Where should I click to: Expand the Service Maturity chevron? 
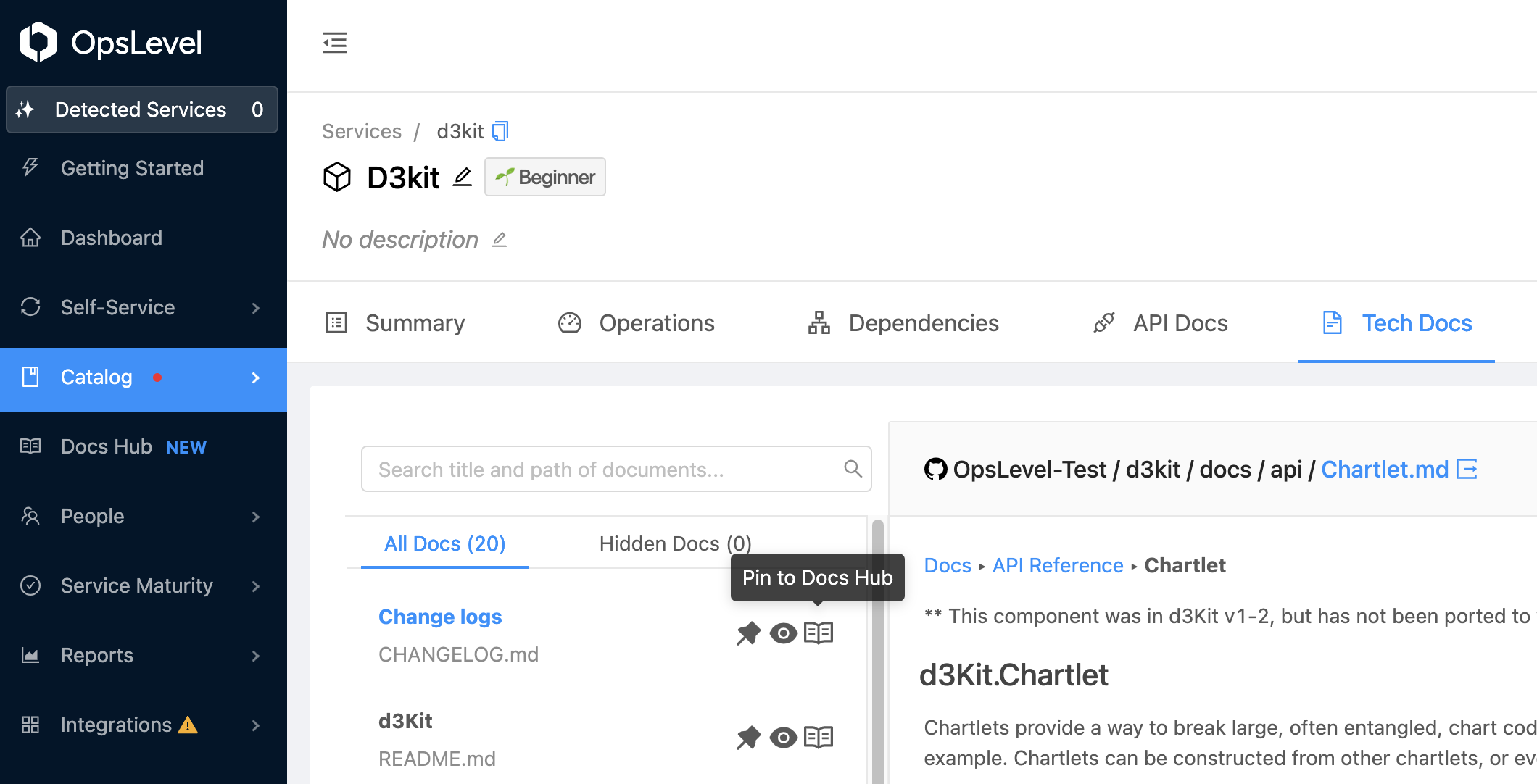255,586
